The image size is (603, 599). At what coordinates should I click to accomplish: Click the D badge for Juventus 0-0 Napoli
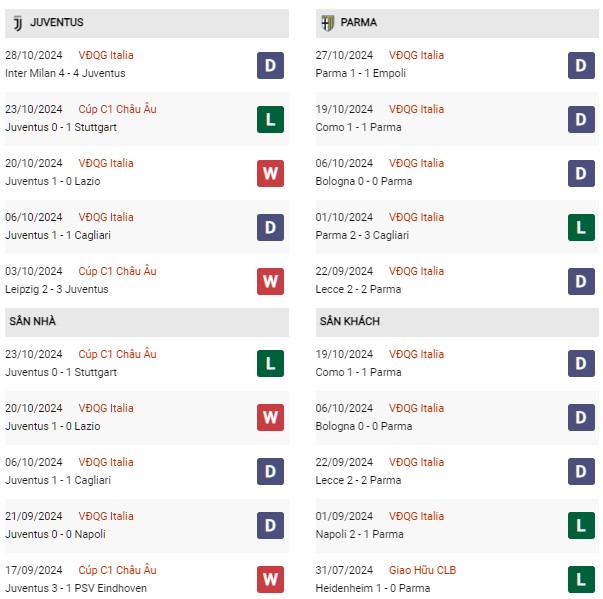tap(270, 525)
